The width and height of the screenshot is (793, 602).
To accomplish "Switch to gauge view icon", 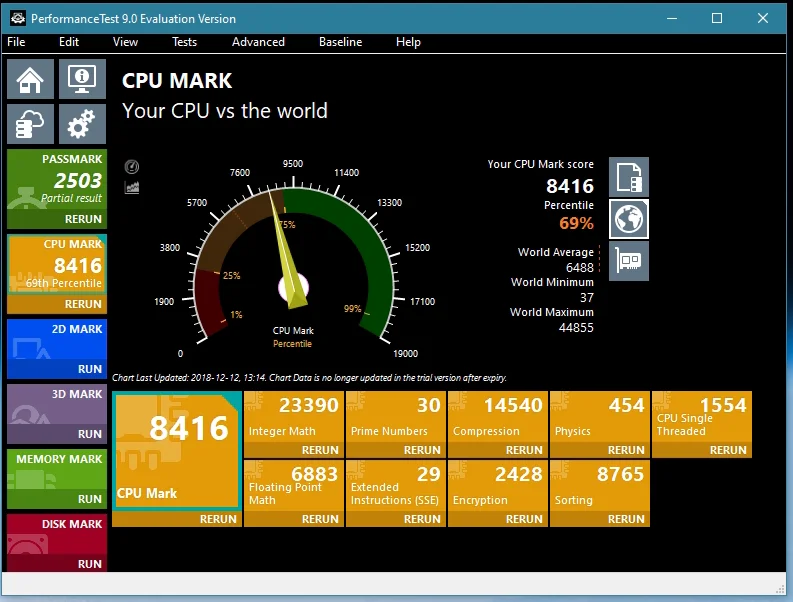I will click(131, 166).
